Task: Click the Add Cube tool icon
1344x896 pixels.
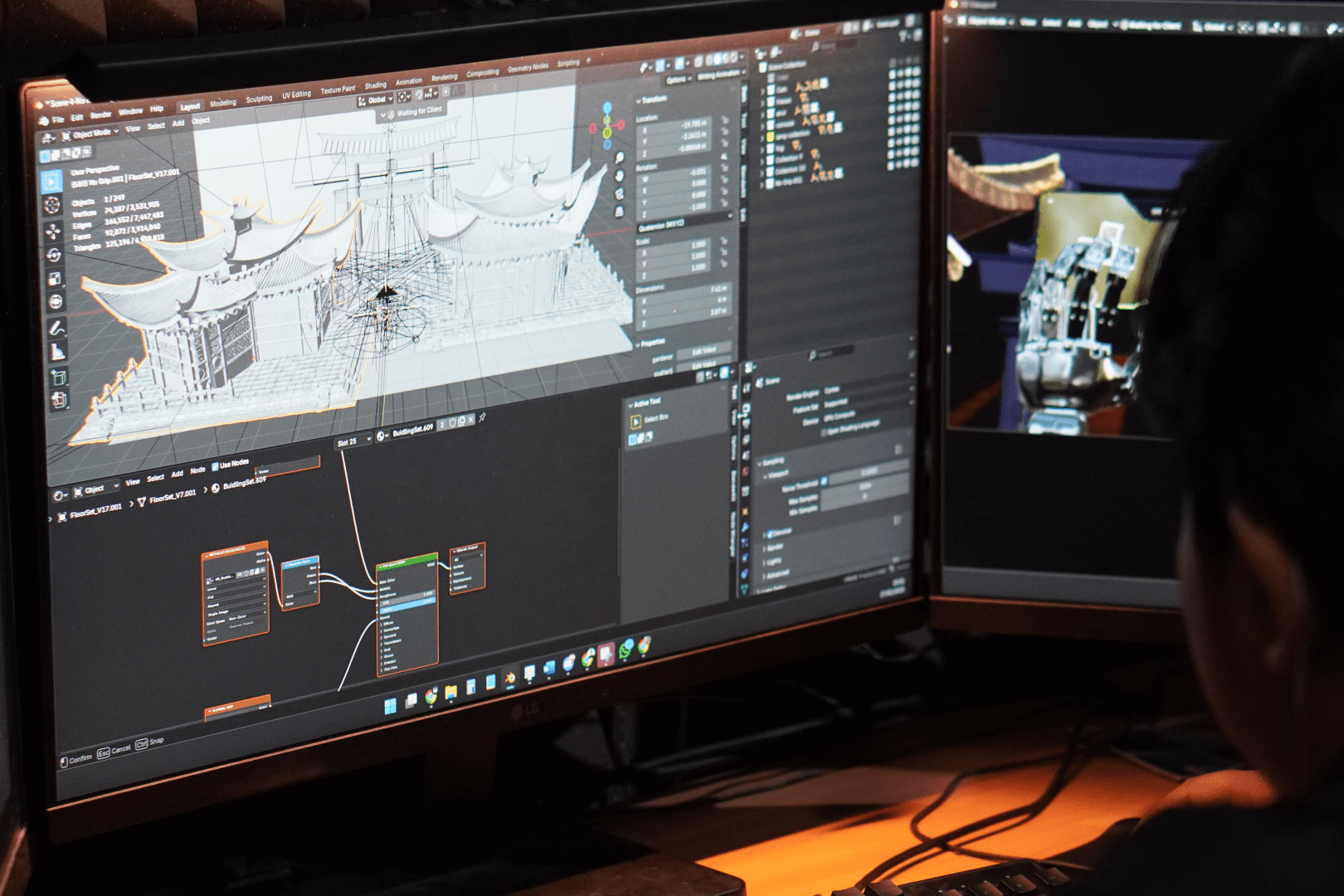Action: (58, 378)
